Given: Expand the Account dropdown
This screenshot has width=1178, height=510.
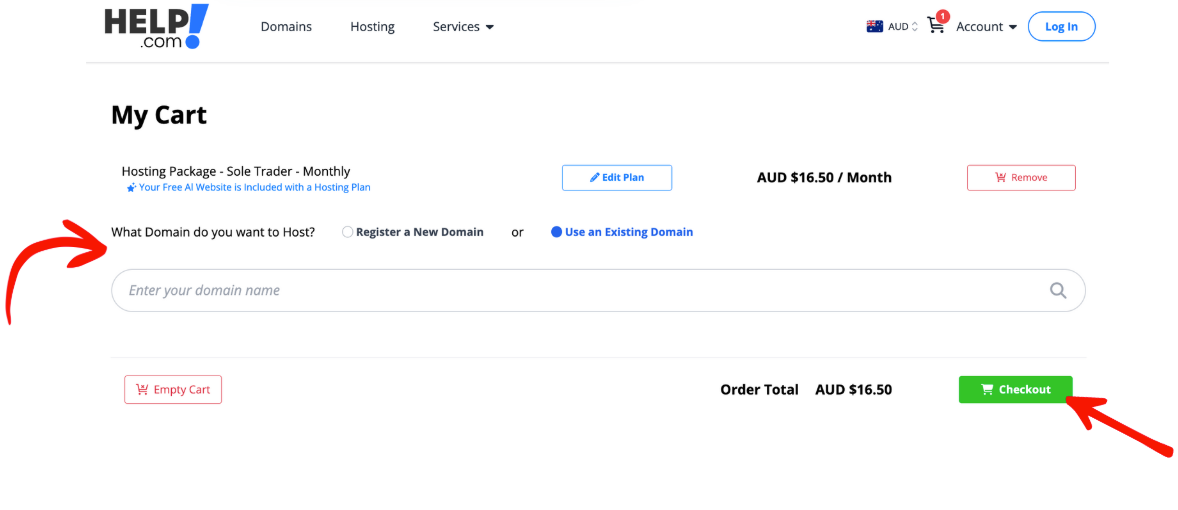Looking at the screenshot, I should pos(986,27).
